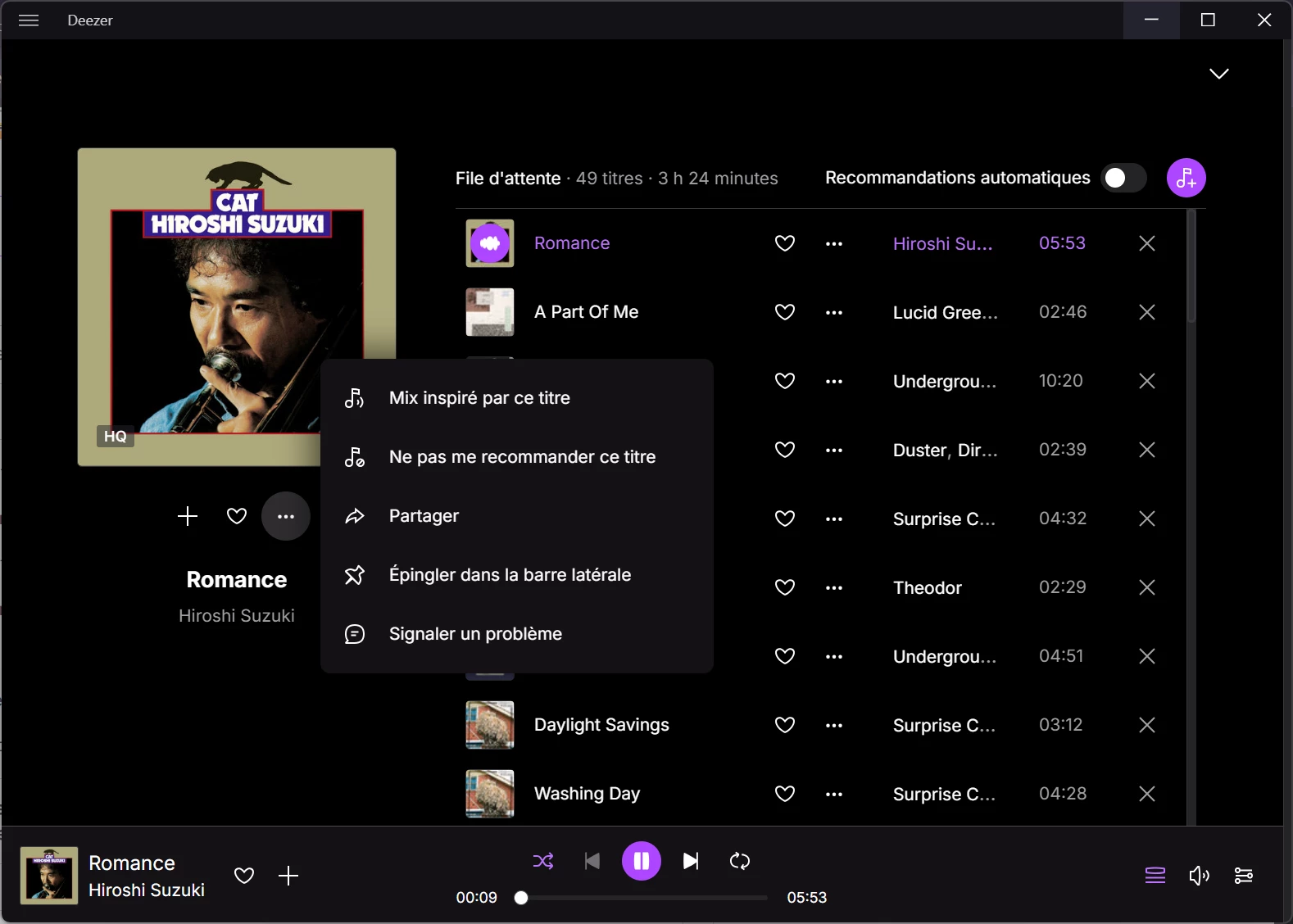Like the 04:32 Surprise C... track
Viewport: 1293px width, 924px height.
coord(785,519)
